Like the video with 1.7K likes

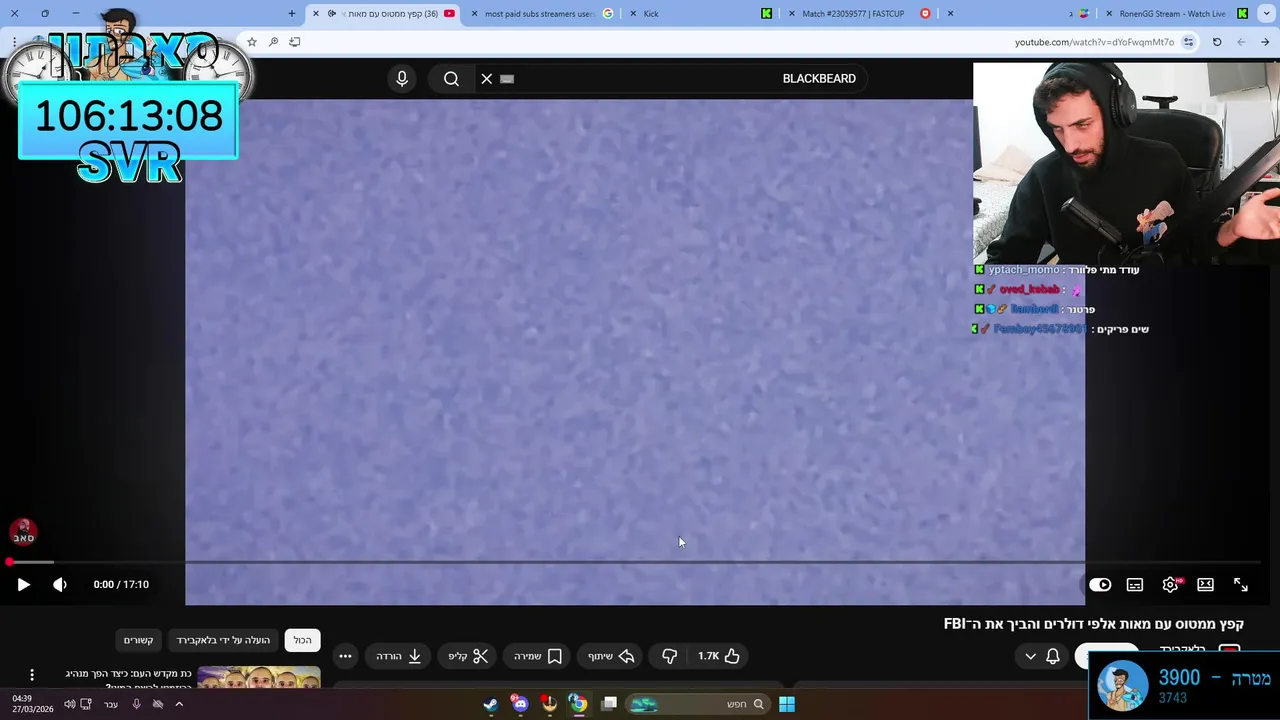719,656
